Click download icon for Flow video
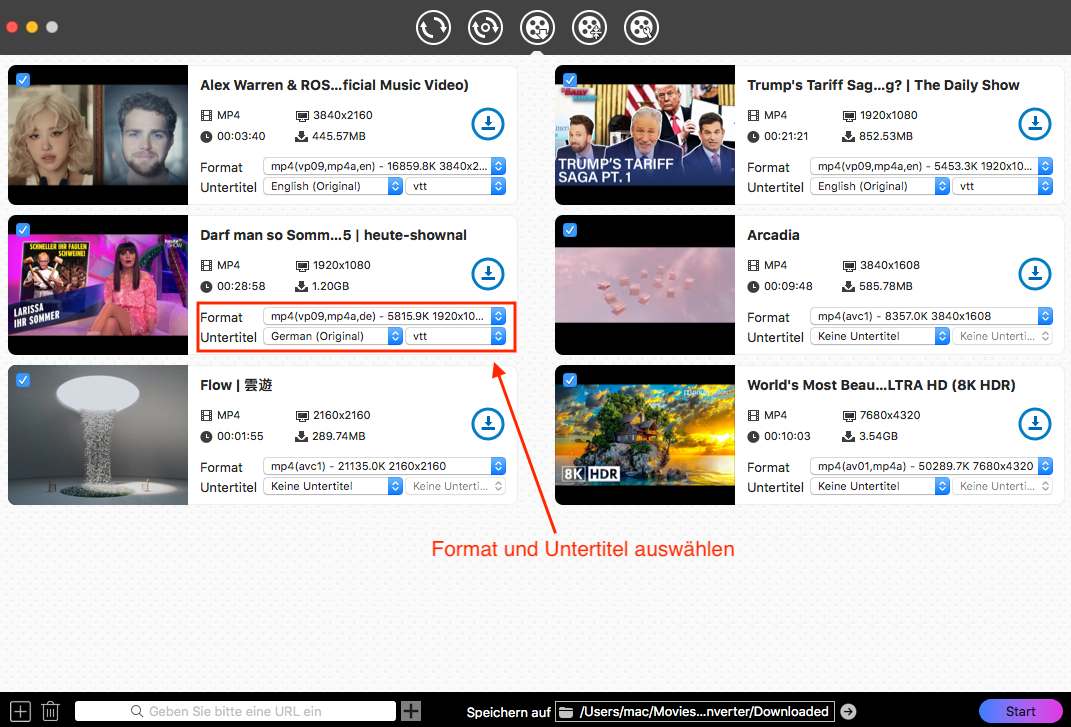Screen dimensions: 1071x727 [x=488, y=424]
